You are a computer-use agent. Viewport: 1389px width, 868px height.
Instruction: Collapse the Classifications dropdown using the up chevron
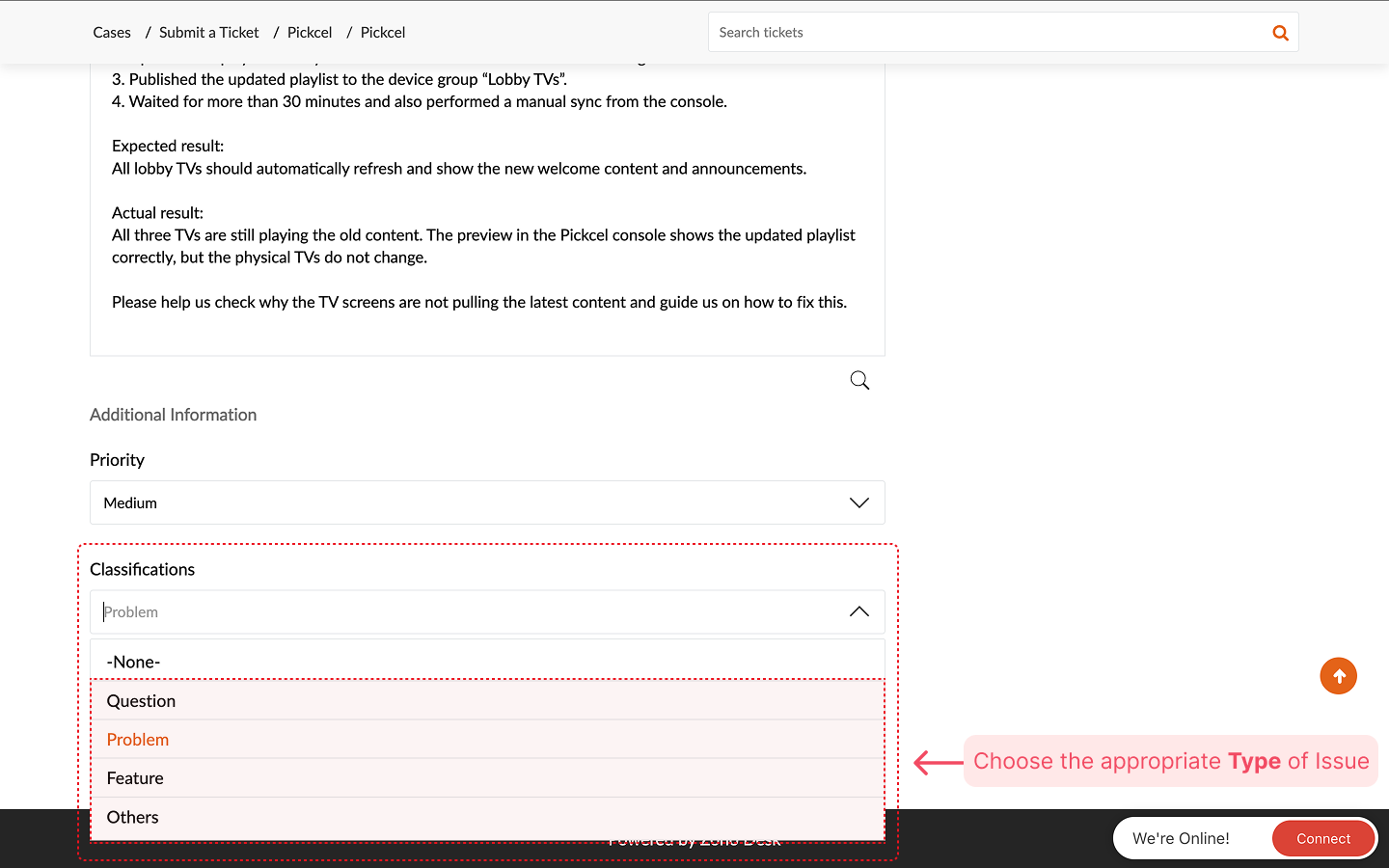(x=858, y=611)
